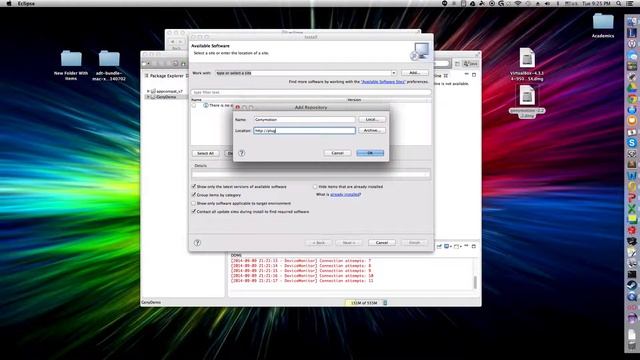This screenshot has height=360, width=640.
Task: Cancel the Add Repository dialog
Action: pyautogui.click(x=337, y=153)
